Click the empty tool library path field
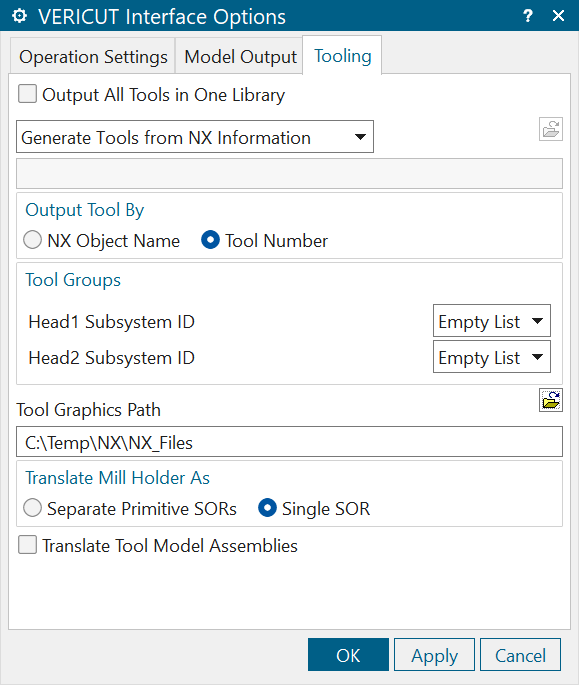The image size is (579, 685). pos(289,174)
